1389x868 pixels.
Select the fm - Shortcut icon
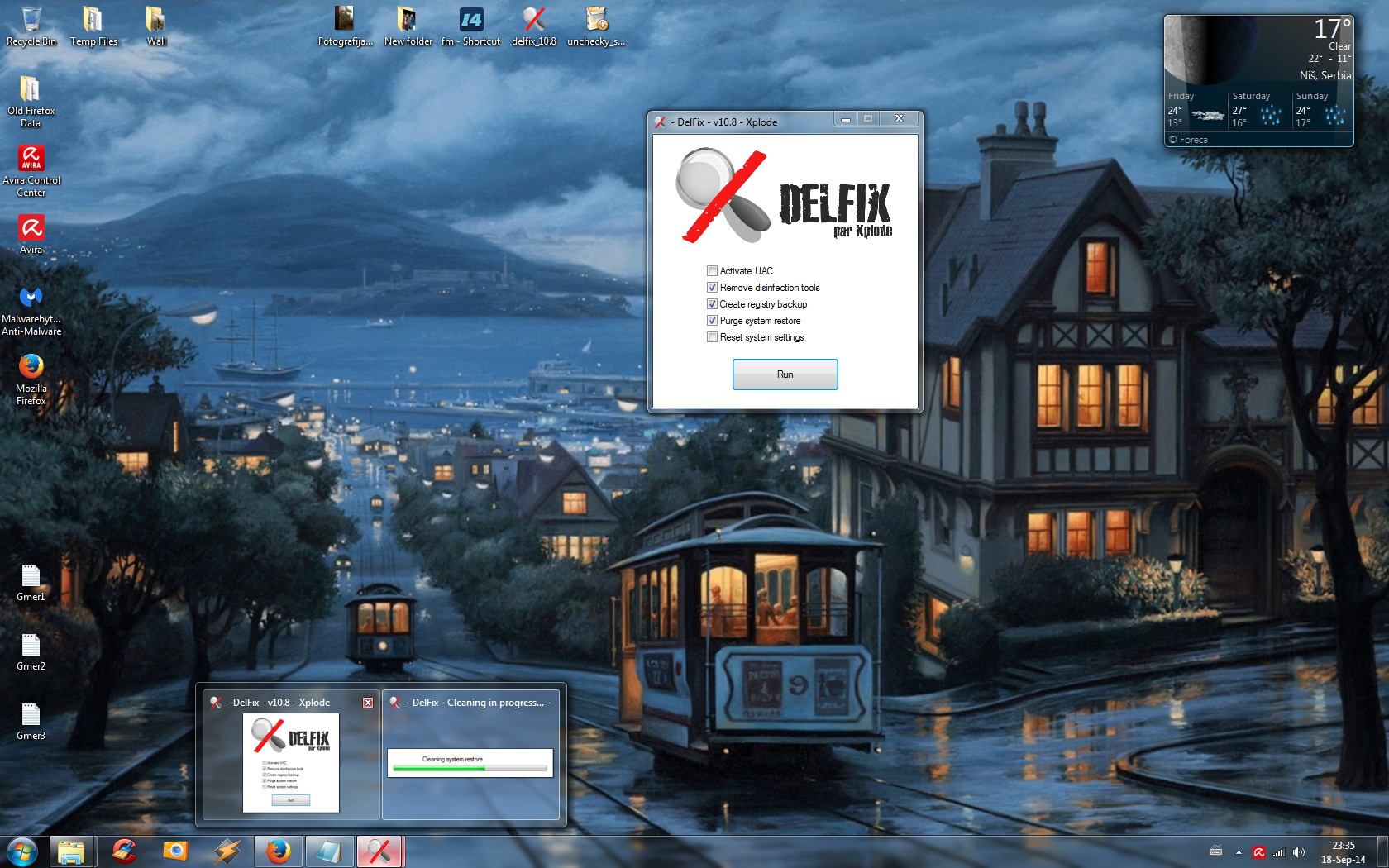tap(470, 26)
